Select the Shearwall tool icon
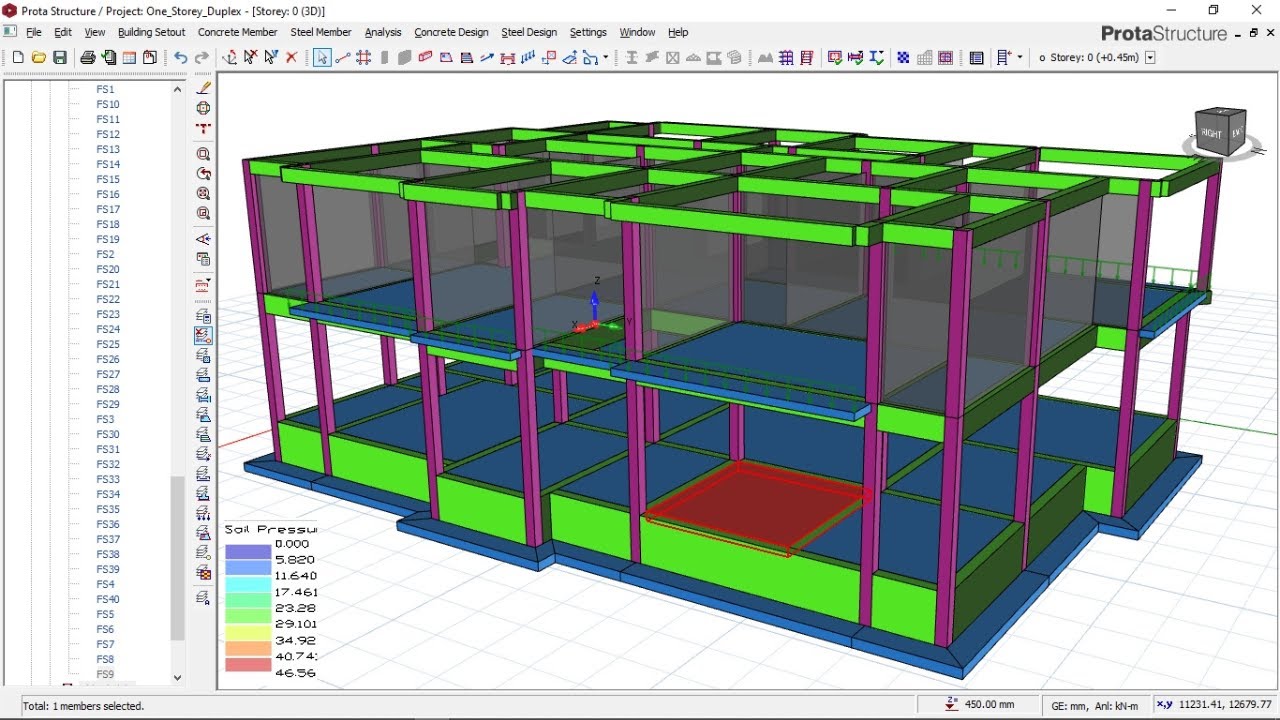 coord(405,58)
